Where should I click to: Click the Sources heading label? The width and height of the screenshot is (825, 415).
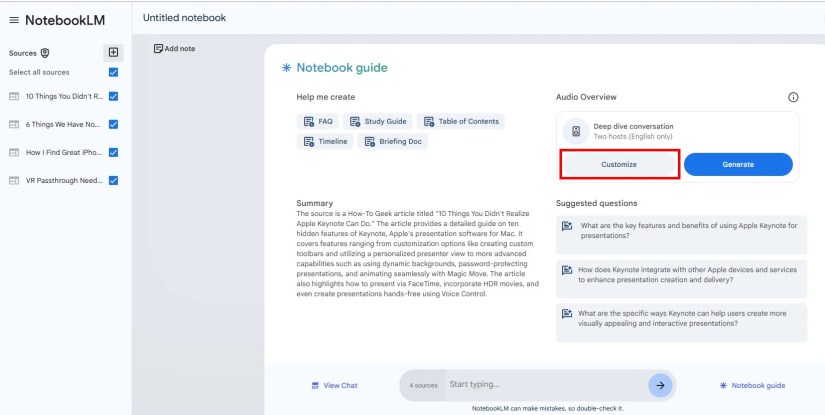[23, 53]
